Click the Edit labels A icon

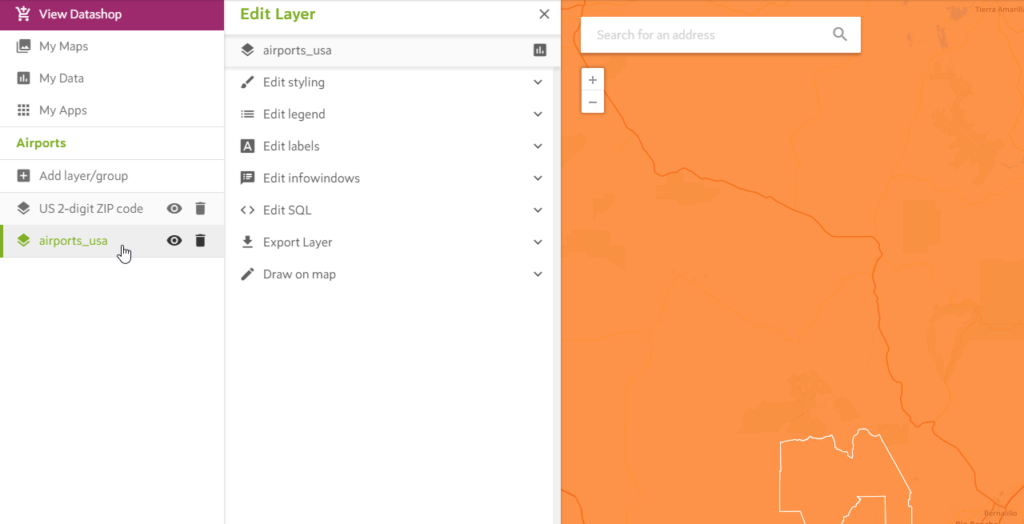[247, 146]
